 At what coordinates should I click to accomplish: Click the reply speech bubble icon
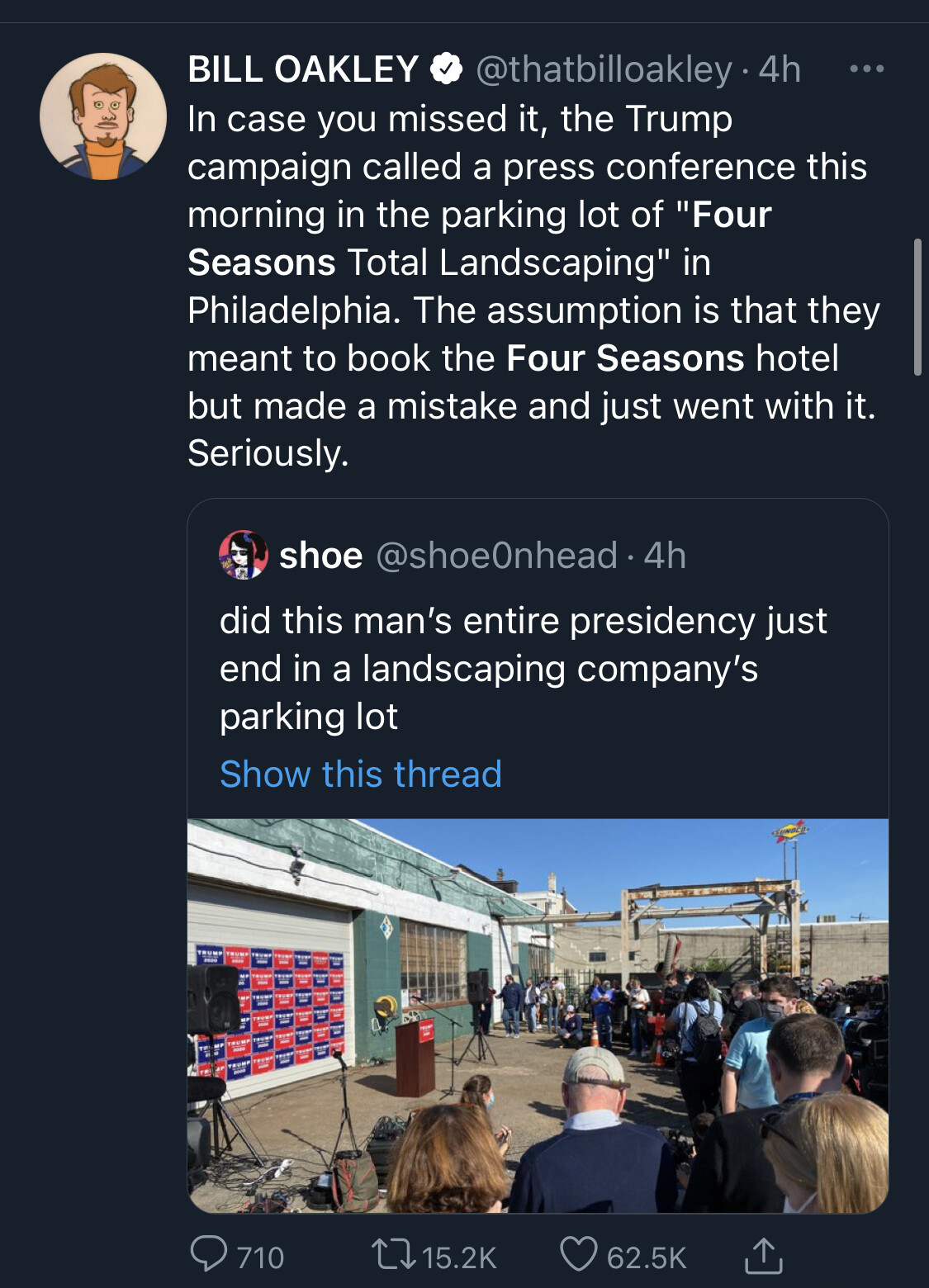(208, 1254)
